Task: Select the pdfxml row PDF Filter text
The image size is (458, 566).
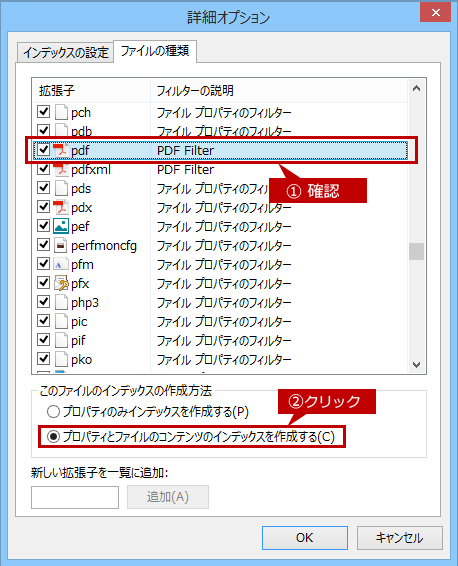Action: coord(185,169)
